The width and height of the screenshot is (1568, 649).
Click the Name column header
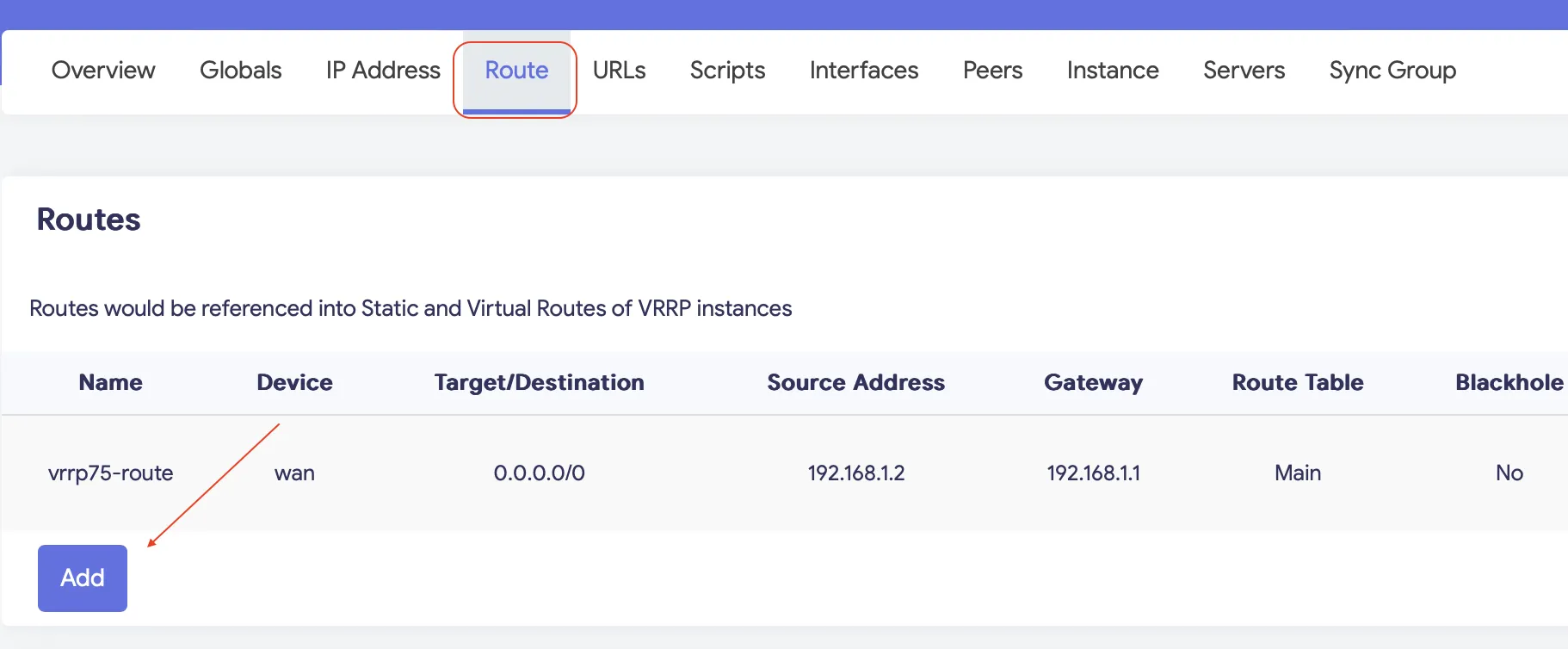(110, 382)
